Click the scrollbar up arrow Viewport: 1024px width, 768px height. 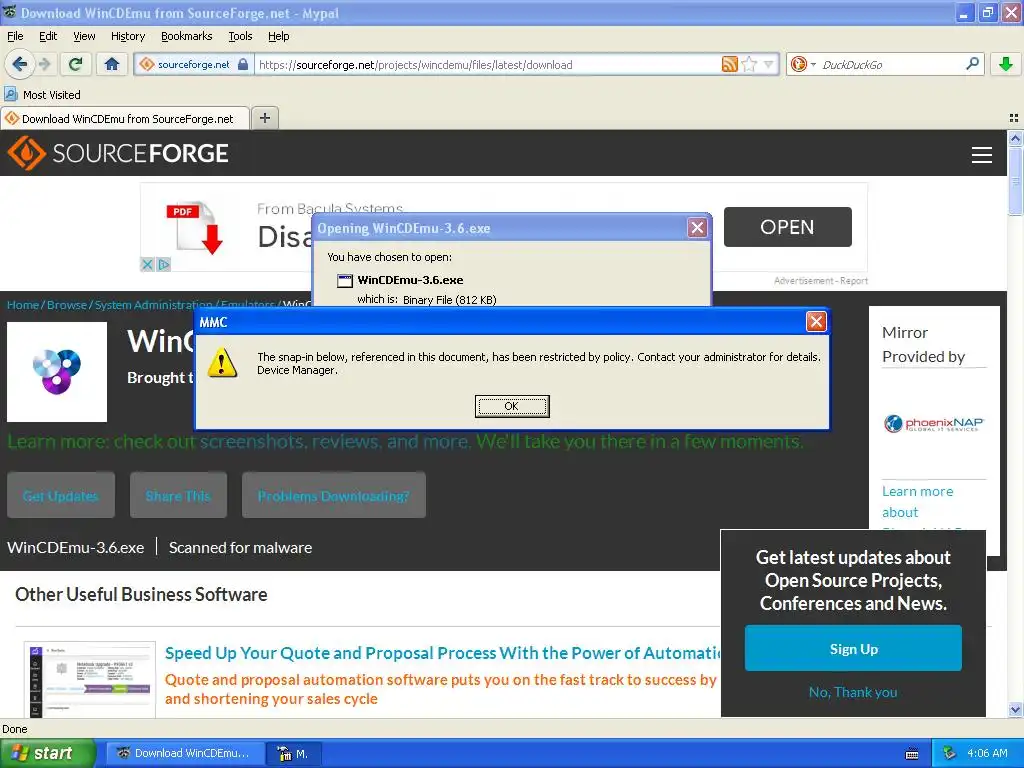point(1015,138)
